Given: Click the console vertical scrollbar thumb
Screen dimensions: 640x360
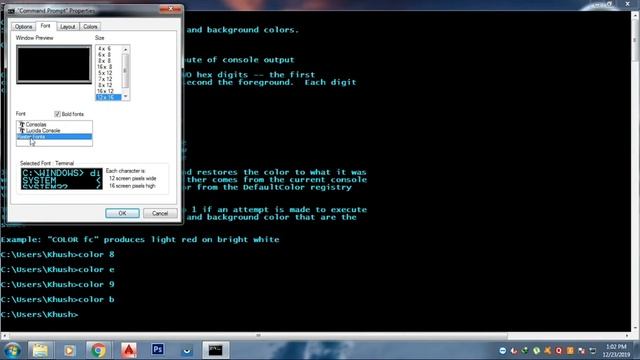Looking at the screenshot, I should pyautogui.click(x=635, y=40).
